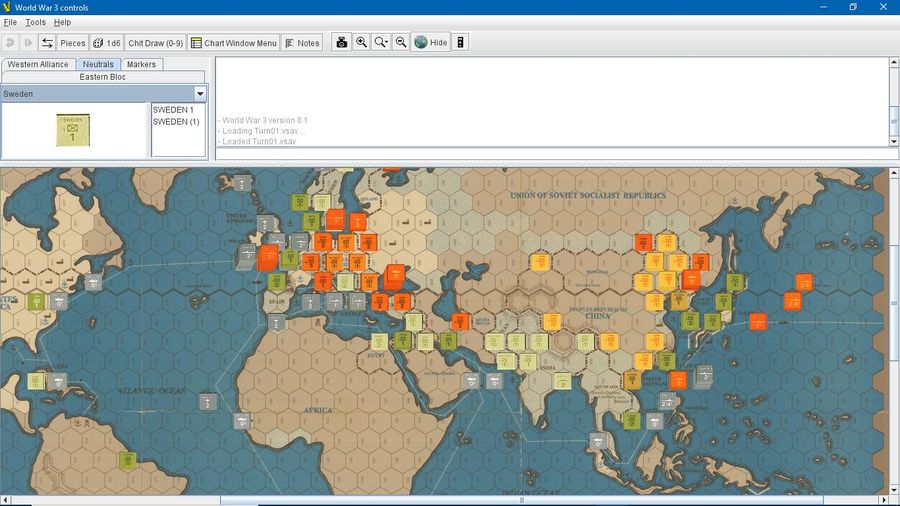The height and width of the screenshot is (506, 900).
Task: Click the chat log scroll down arrow
Action: (x=894, y=141)
